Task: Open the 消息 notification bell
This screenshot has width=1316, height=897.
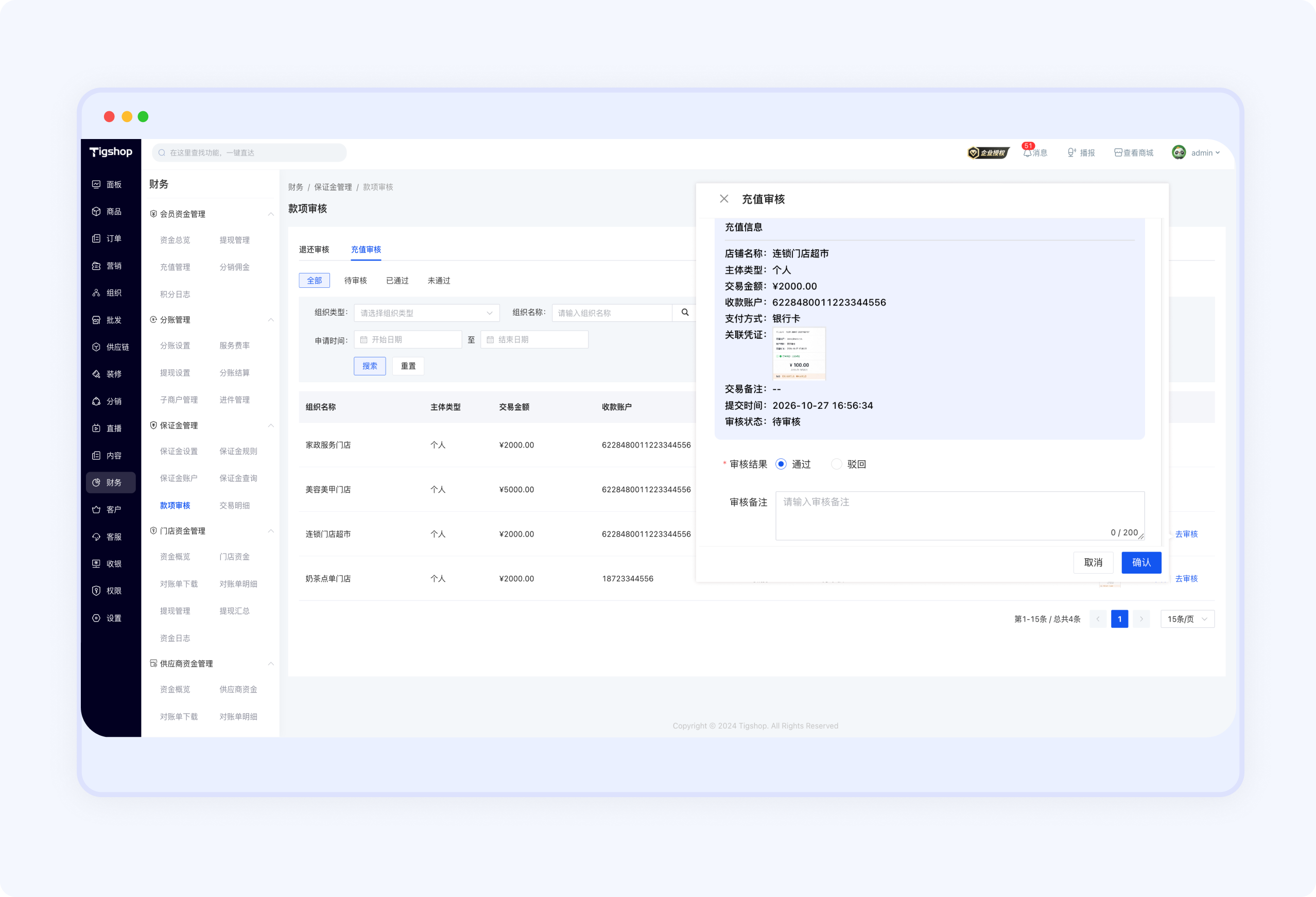Action: [x=1027, y=152]
